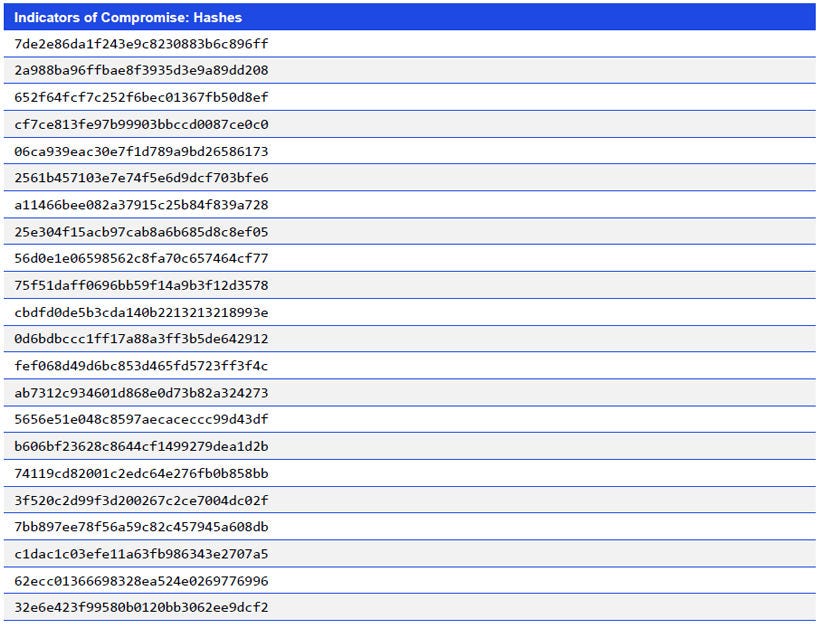The image size is (820, 626).
Task: Click the Indicators of Compromise: Hashes header
Action: 130,17
